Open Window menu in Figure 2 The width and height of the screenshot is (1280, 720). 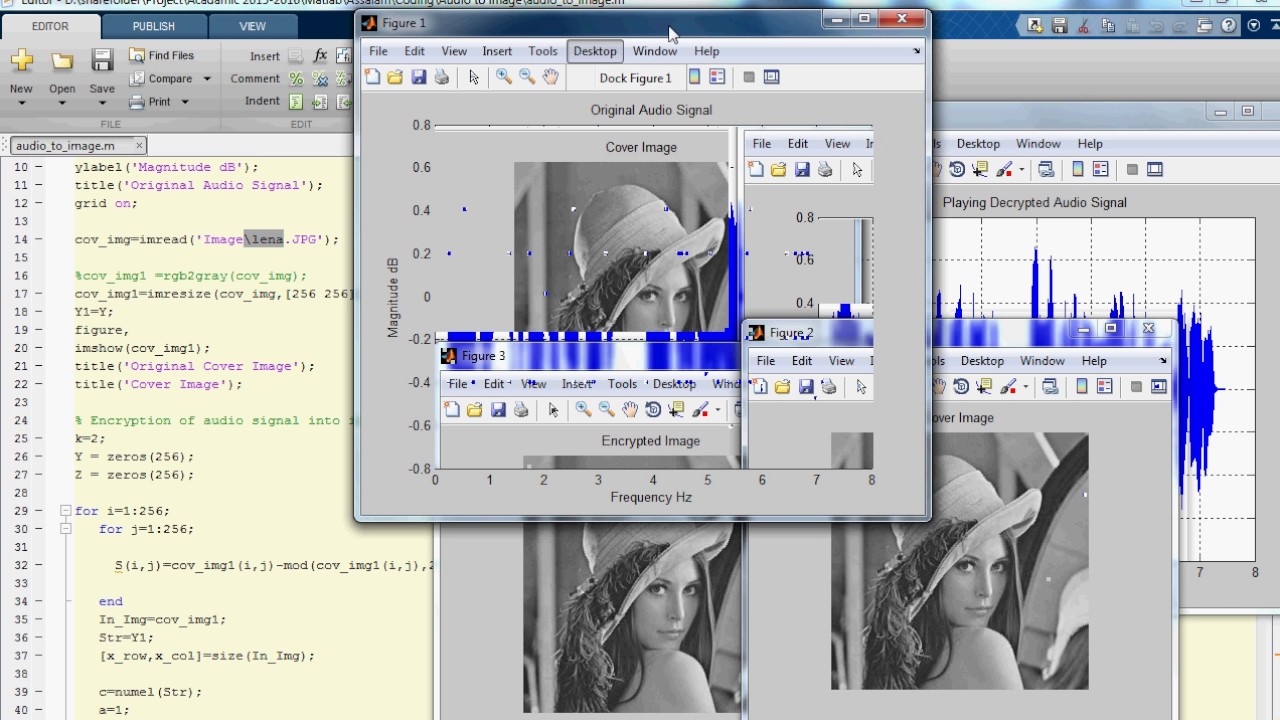click(1042, 361)
